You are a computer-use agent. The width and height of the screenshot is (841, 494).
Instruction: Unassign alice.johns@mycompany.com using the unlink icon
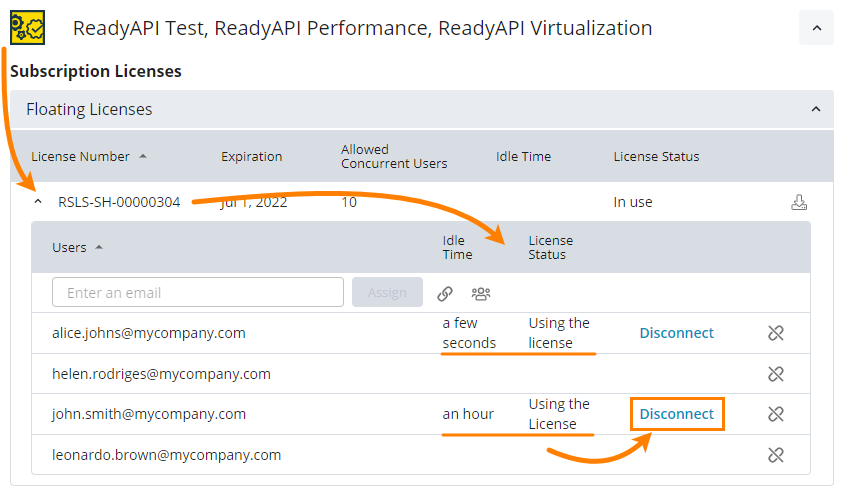coord(775,333)
